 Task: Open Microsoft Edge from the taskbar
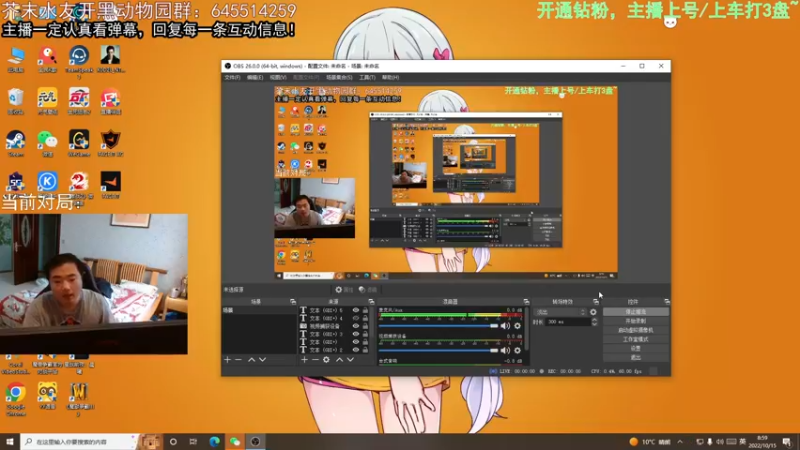[x=214, y=442]
